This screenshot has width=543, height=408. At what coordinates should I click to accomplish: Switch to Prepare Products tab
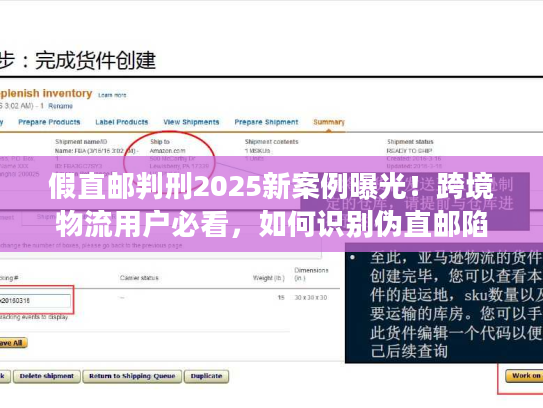49,122
